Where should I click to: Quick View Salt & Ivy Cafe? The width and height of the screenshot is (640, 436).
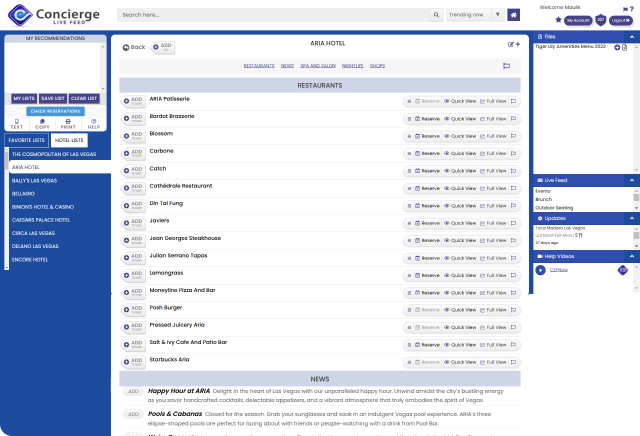click(460, 345)
